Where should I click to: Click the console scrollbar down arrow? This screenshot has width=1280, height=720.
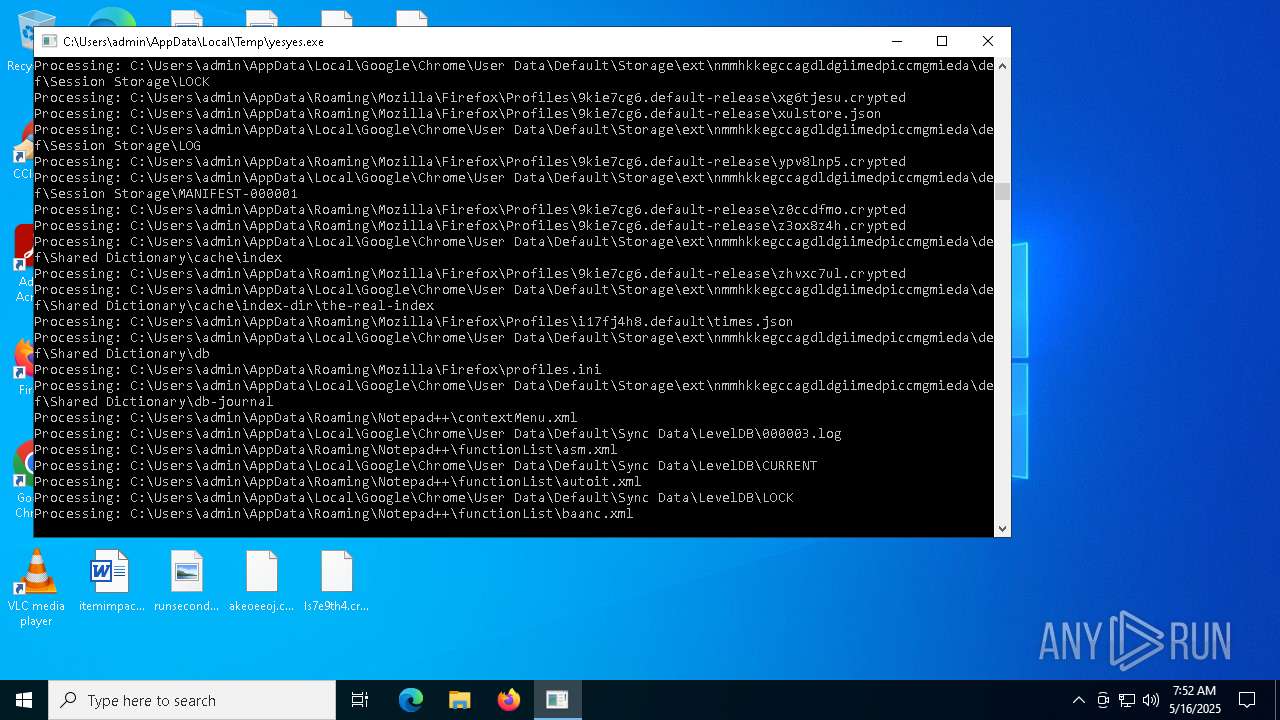tap(1002, 529)
